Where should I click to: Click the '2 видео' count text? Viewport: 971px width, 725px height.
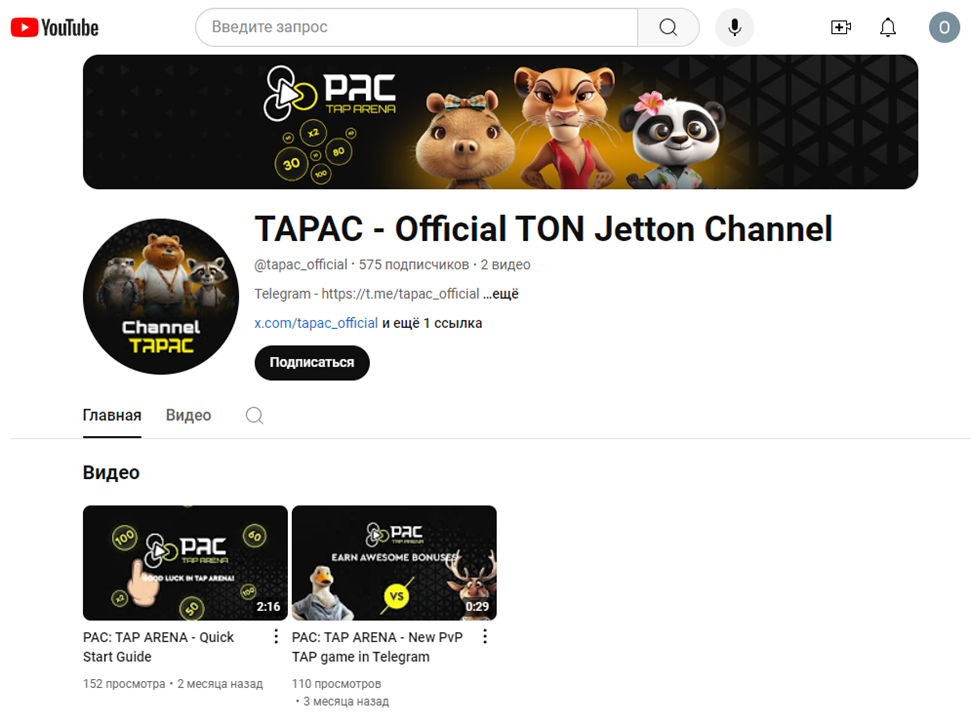click(505, 265)
